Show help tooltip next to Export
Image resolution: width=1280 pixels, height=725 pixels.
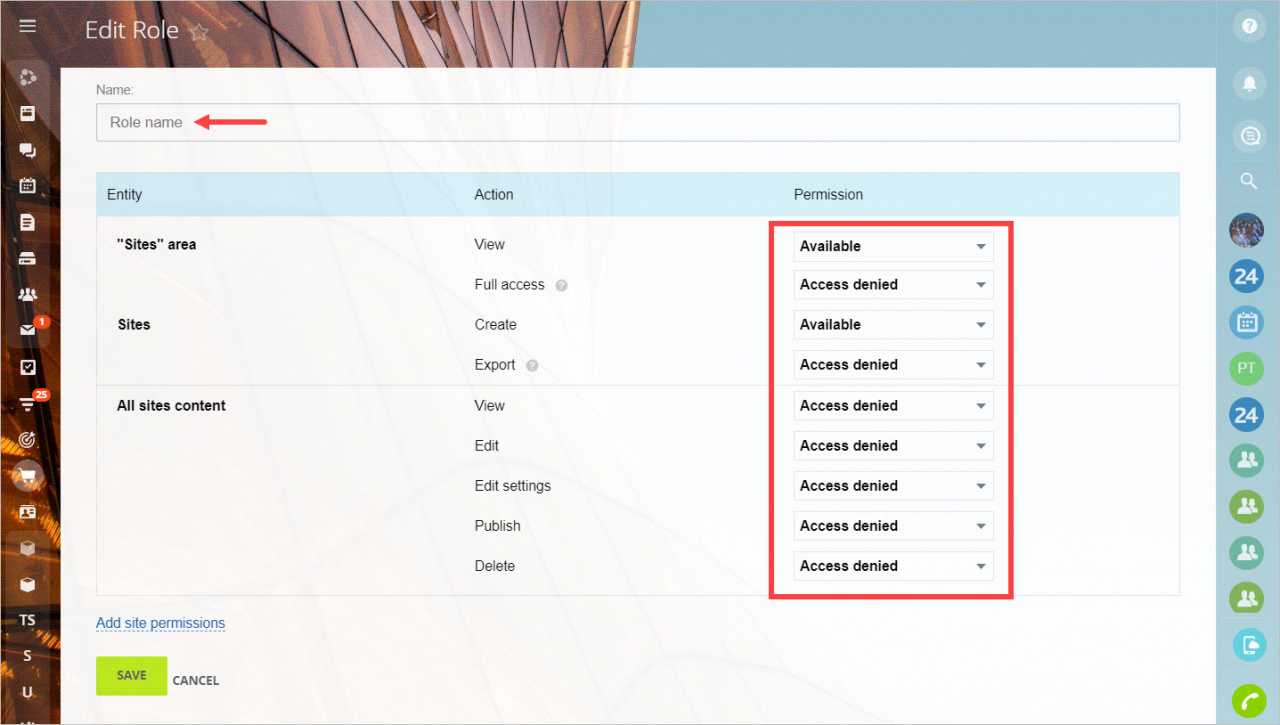(x=532, y=365)
